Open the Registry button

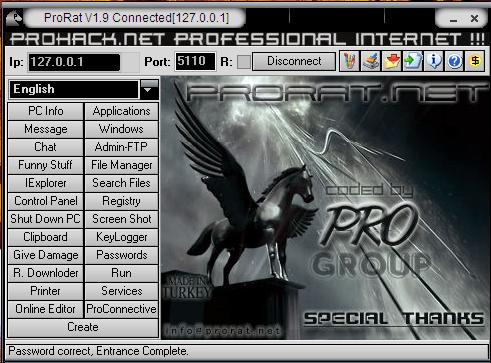coord(121,201)
